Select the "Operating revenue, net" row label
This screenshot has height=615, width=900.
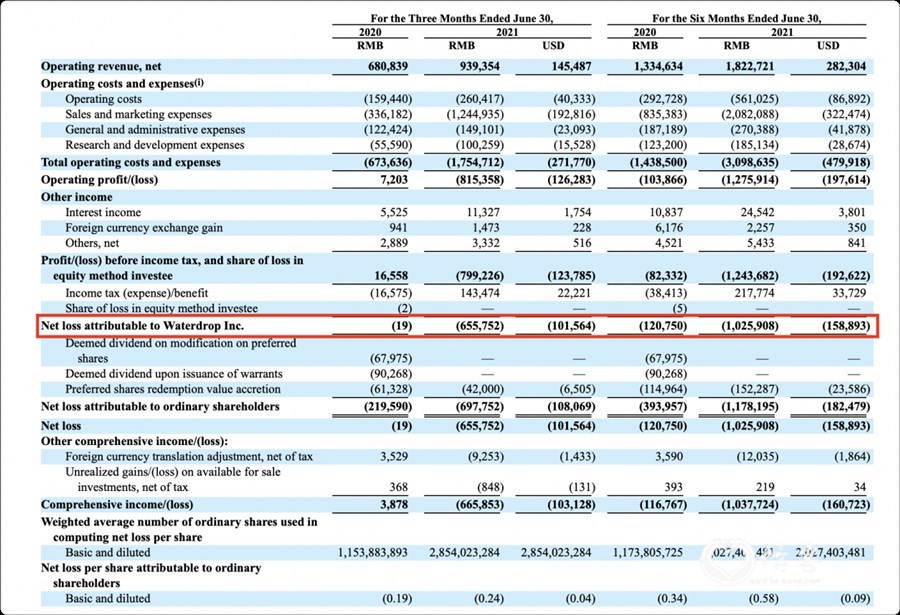[x=101, y=67]
